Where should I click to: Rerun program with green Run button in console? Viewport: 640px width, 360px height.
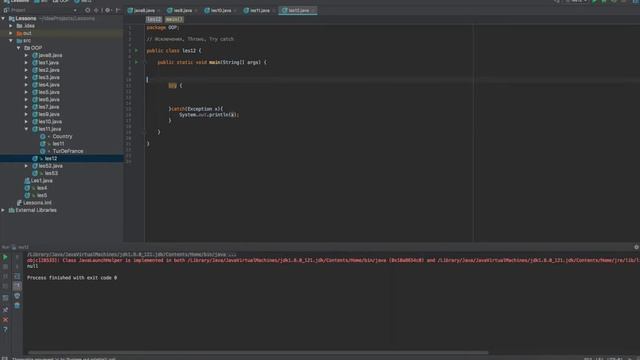tap(5, 257)
